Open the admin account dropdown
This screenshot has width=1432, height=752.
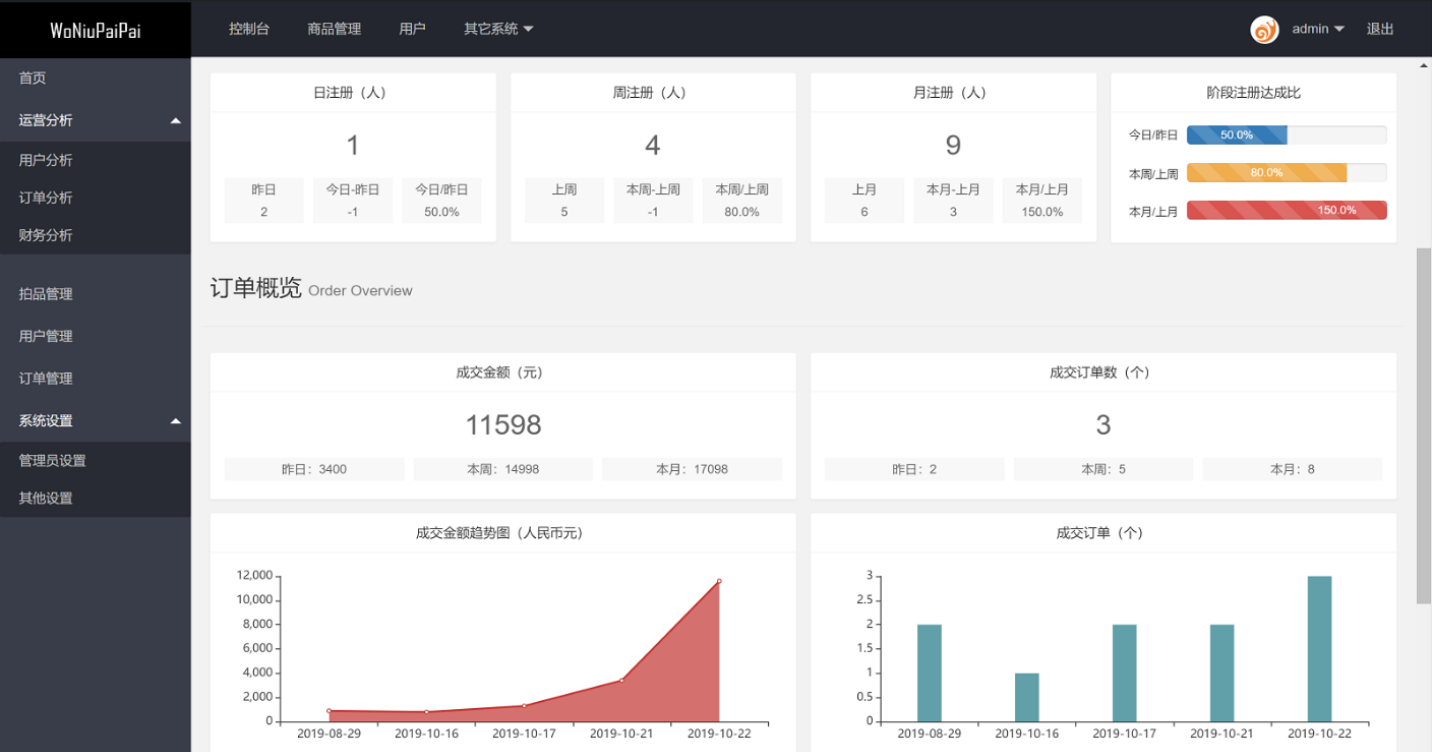click(1317, 29)
